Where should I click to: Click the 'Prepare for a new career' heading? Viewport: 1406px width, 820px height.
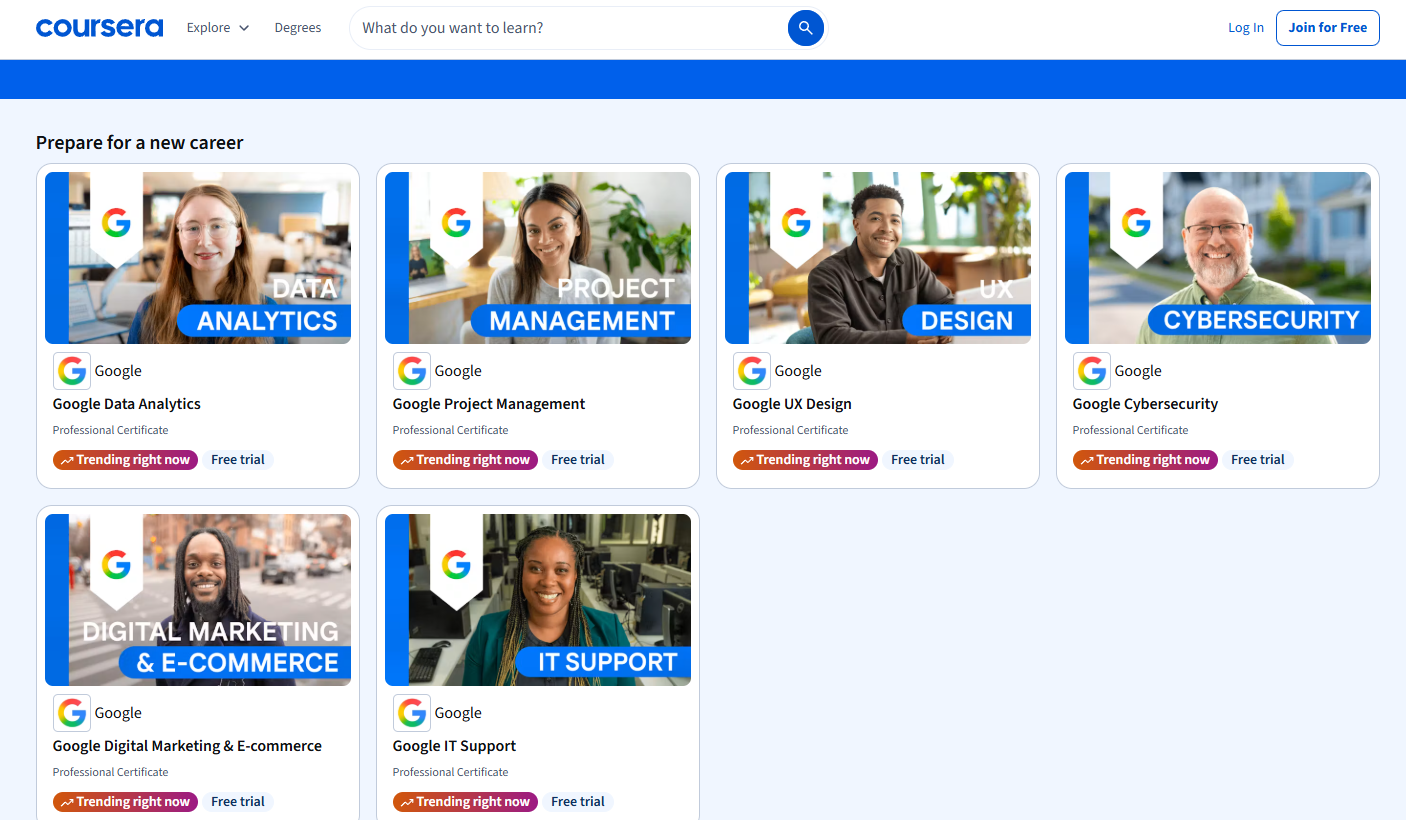click(x=140, y=143)
